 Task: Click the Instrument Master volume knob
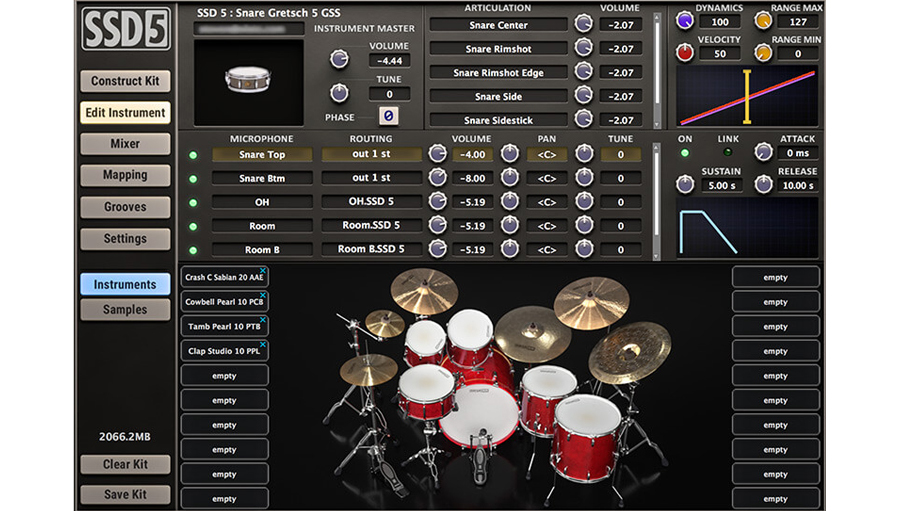(339, 59)
